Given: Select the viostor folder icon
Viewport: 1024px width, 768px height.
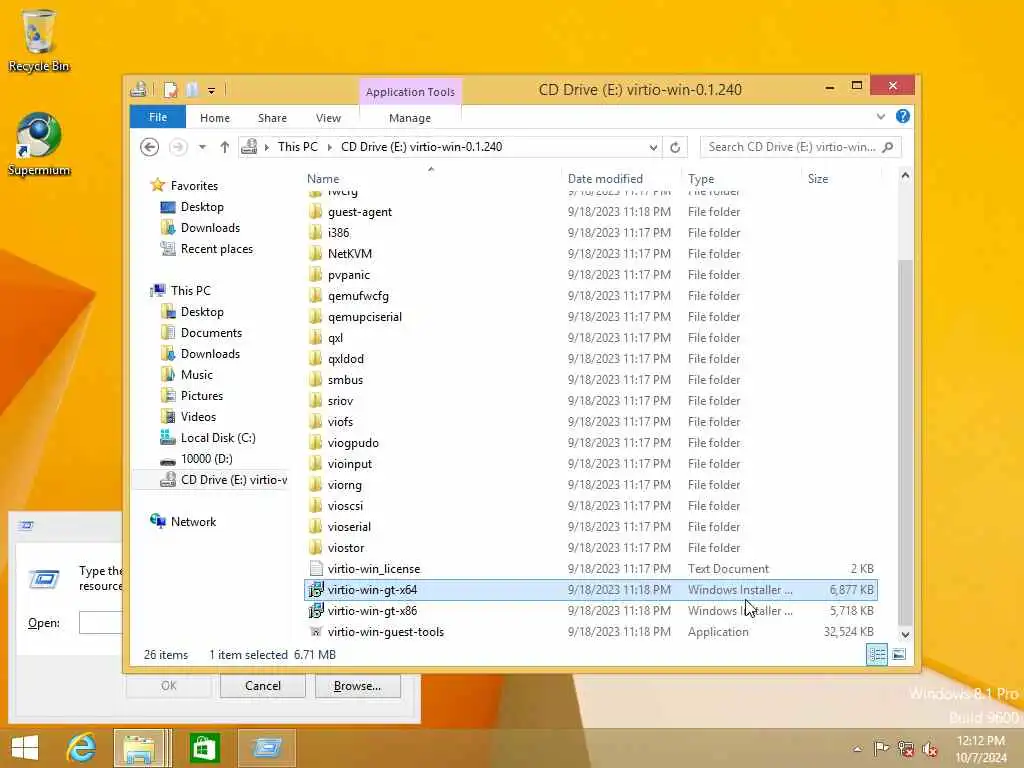Looking at the screenshot, I should (315, 547).
